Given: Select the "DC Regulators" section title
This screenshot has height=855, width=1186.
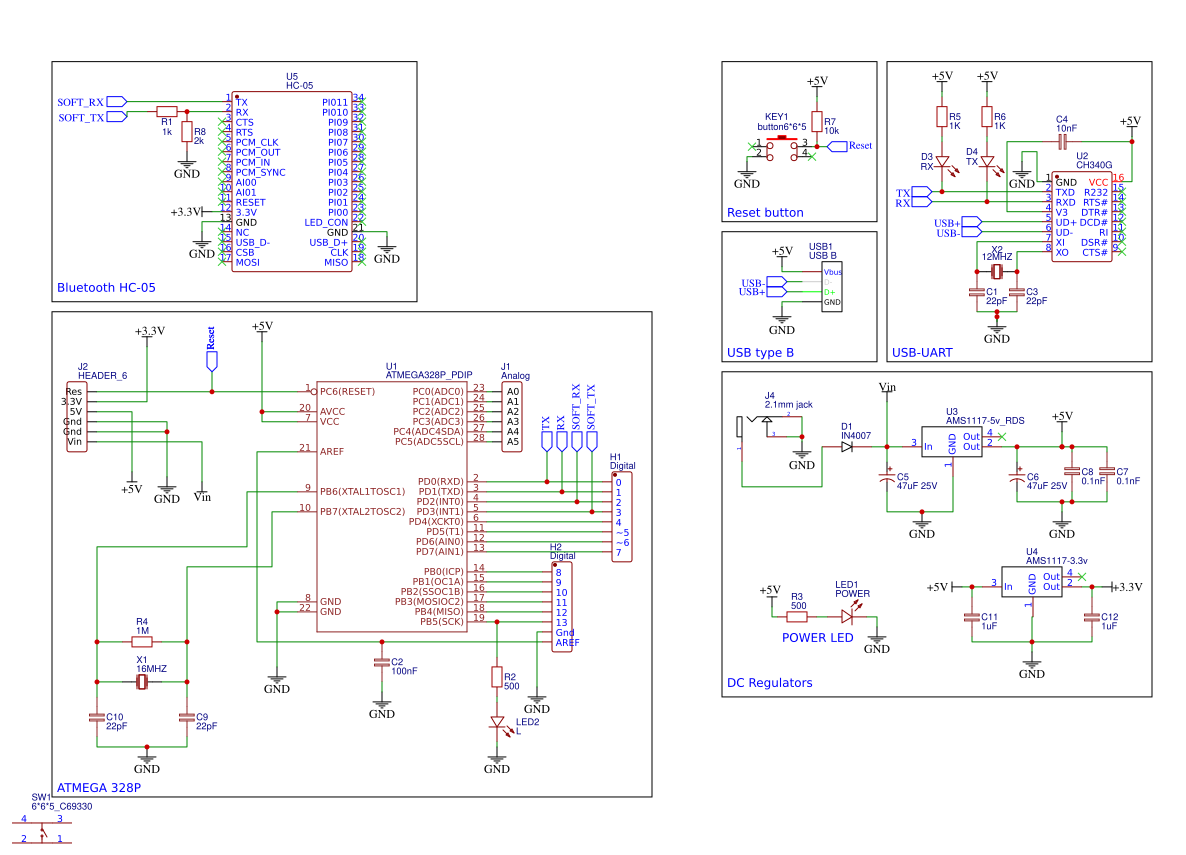Looking at the screenshot, I should [x=769, y=682].
